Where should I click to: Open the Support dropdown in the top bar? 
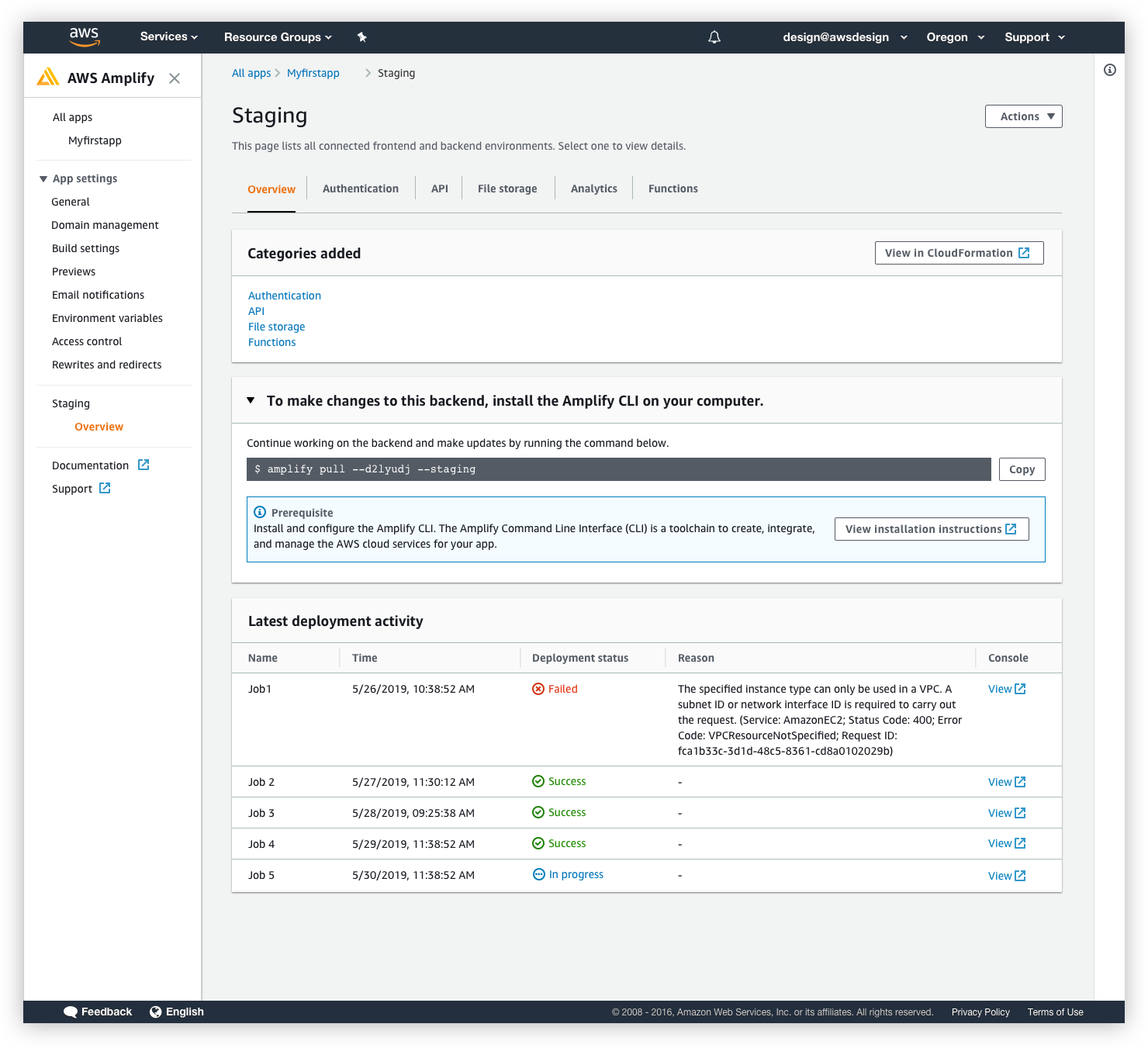click(x=1035, y=37)
